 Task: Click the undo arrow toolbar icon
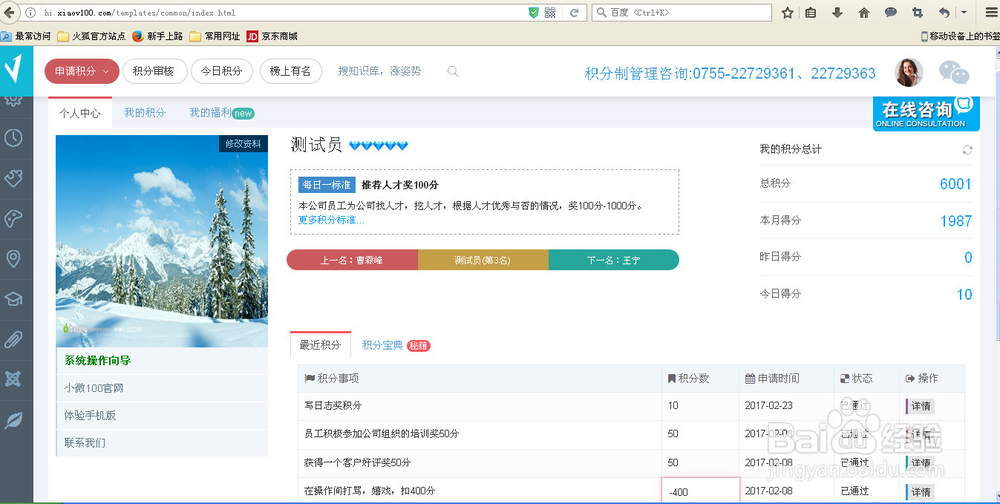tap(945, 13)
